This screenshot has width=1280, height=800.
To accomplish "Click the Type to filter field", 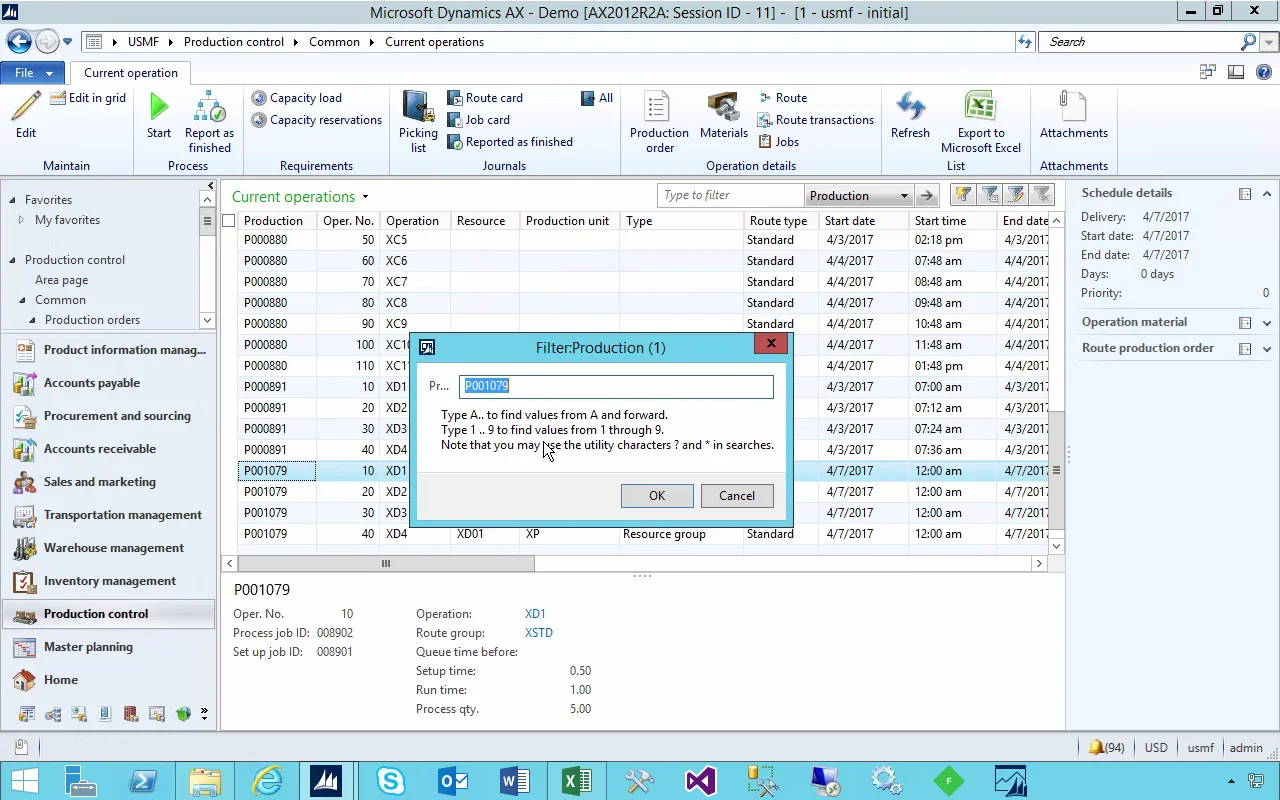I will pyautogui.click(x=730, y=195).
